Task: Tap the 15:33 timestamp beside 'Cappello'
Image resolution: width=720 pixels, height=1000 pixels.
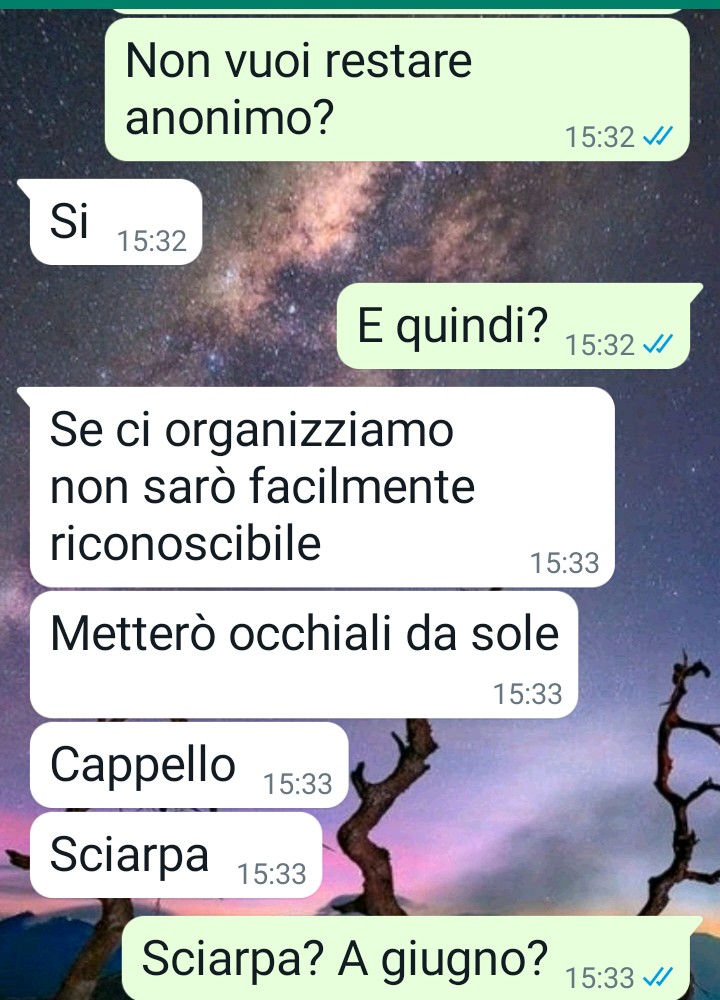Action: point(298,784)
